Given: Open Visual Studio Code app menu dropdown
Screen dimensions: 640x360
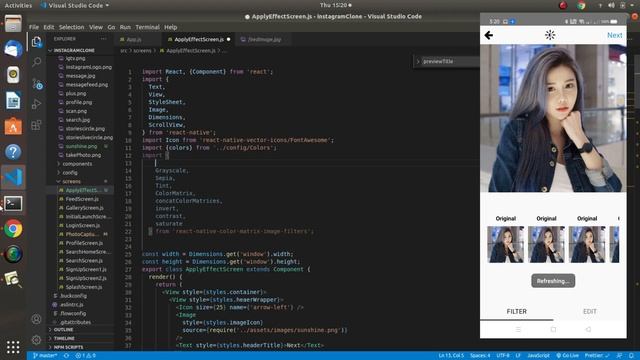Looking at the screenshot, I should pyautogui.click(x=75, y=5).
